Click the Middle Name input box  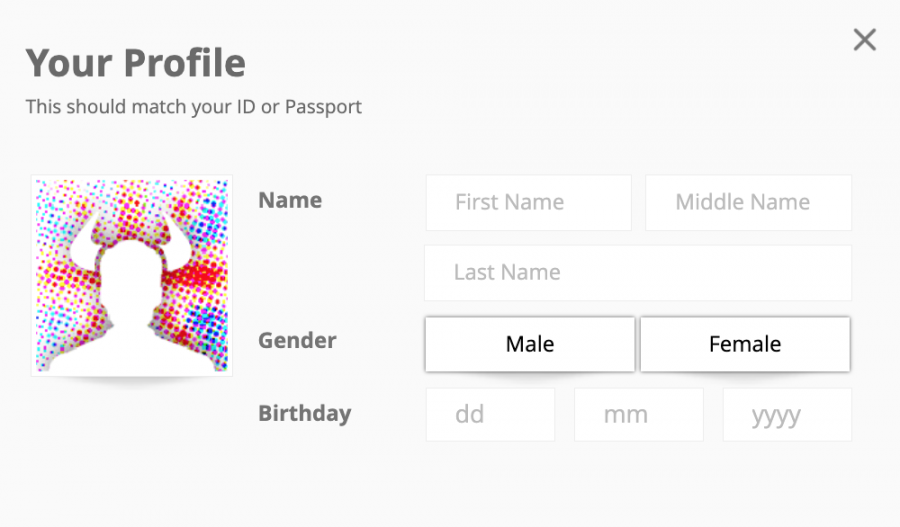click(x=748, y=203)
